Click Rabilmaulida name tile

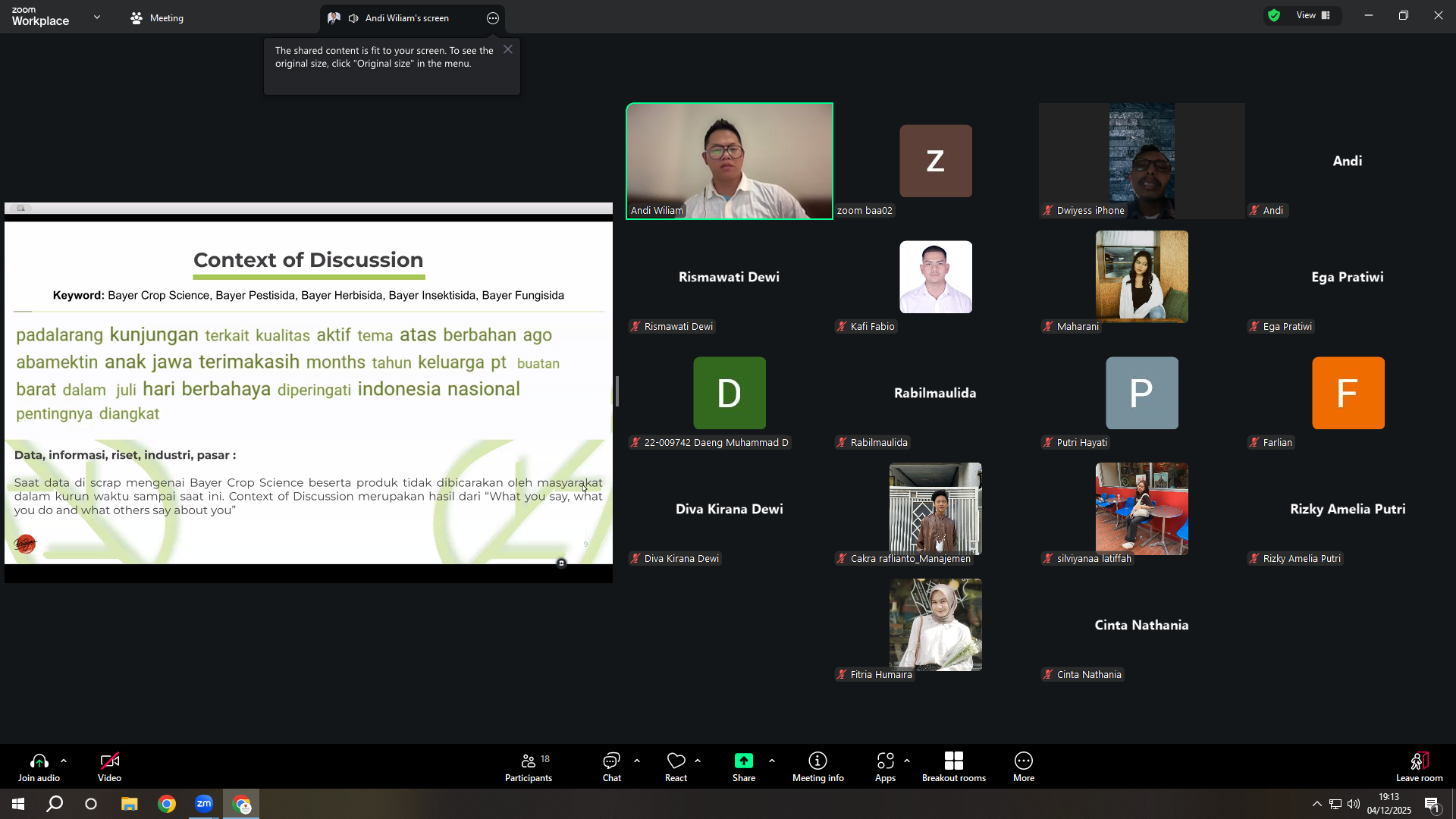coord(936,393)
